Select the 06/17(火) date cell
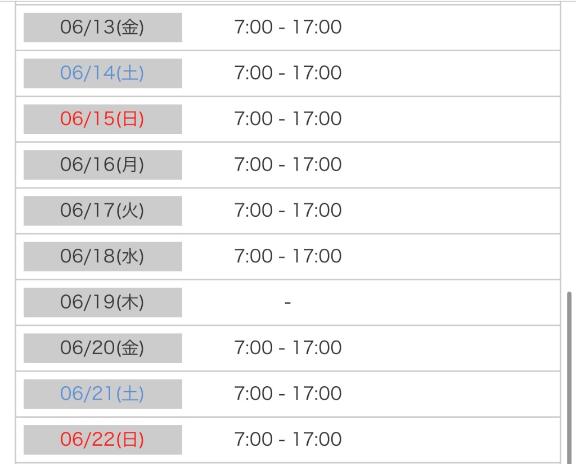The image size is (576, 464). point(103,211)
